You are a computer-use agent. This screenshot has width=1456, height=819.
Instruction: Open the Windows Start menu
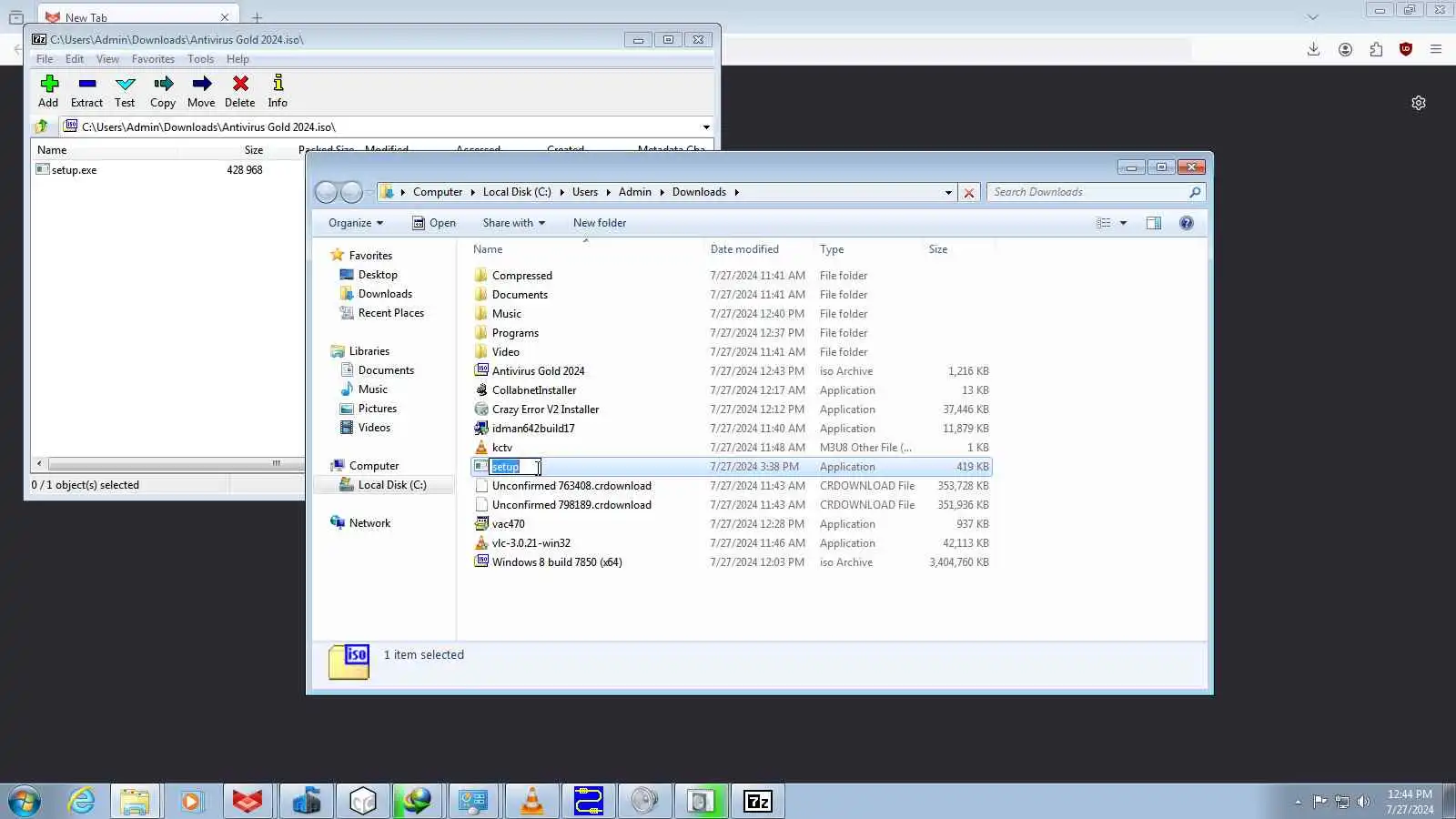click(25, 801)
